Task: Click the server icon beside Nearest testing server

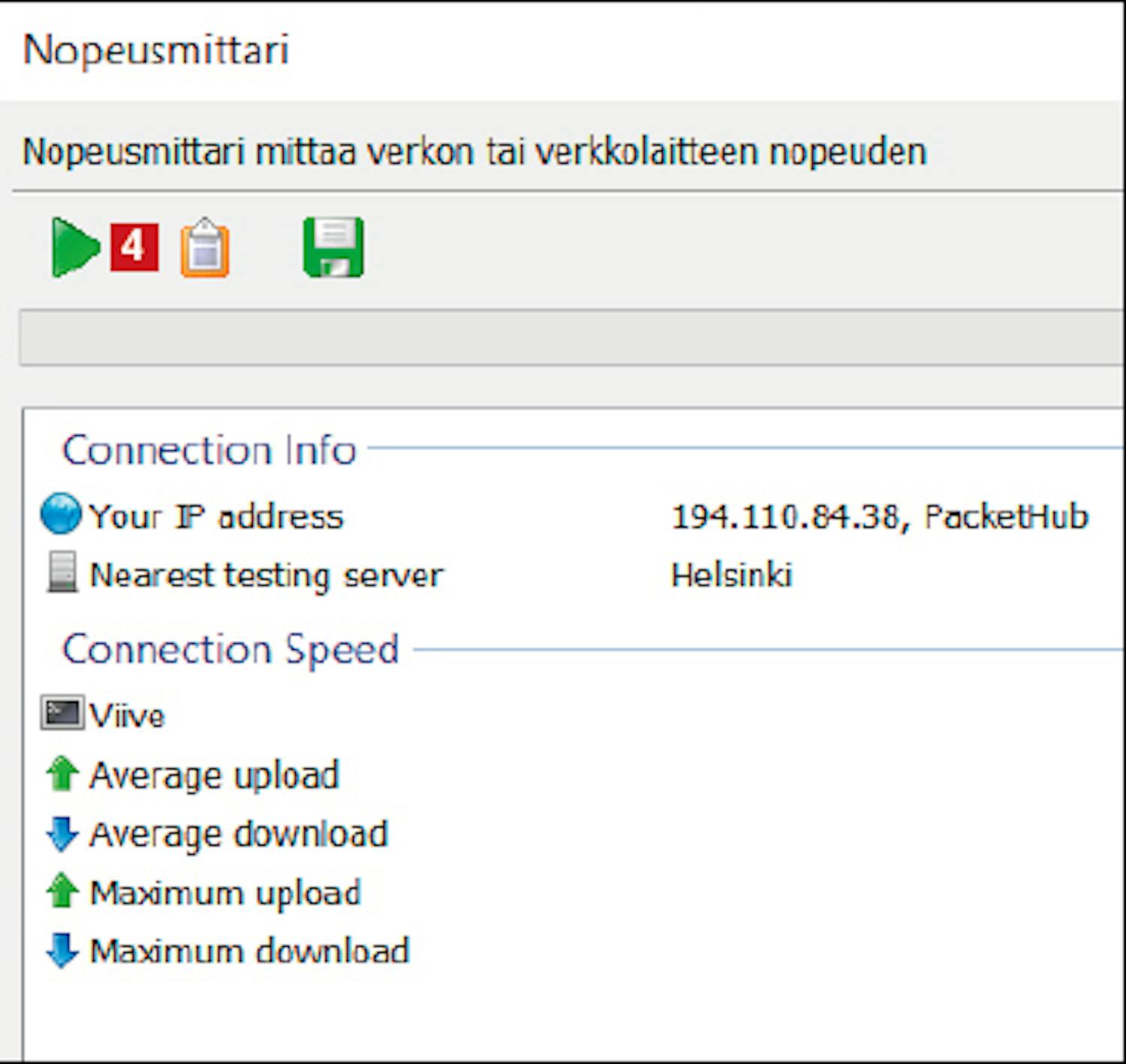Action: [62, 573]
